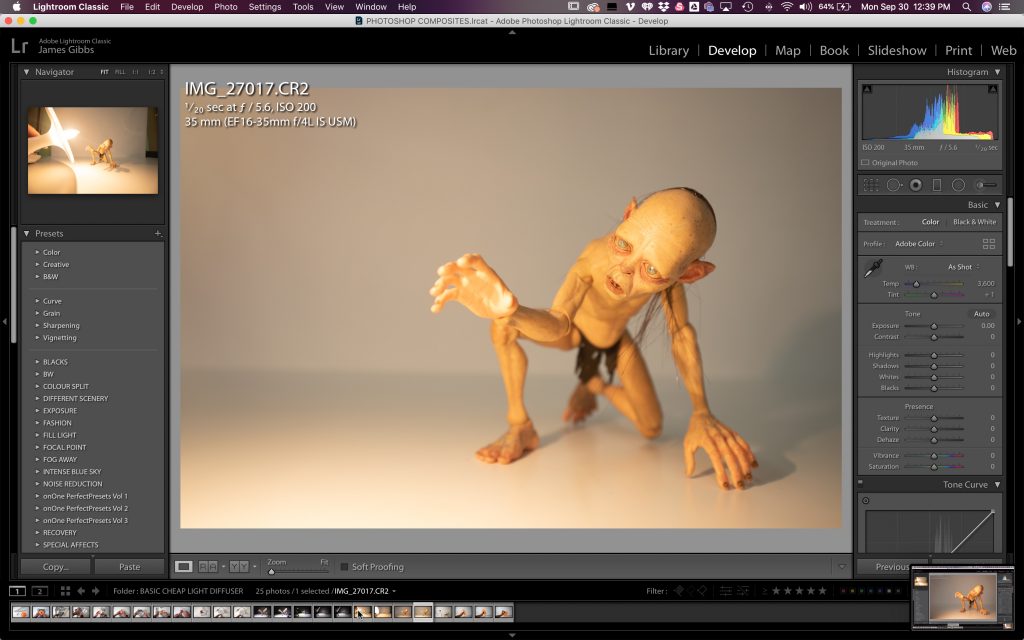Select the Radial Filter tool
1024x640 pixels.
click(x=958, y=185)
